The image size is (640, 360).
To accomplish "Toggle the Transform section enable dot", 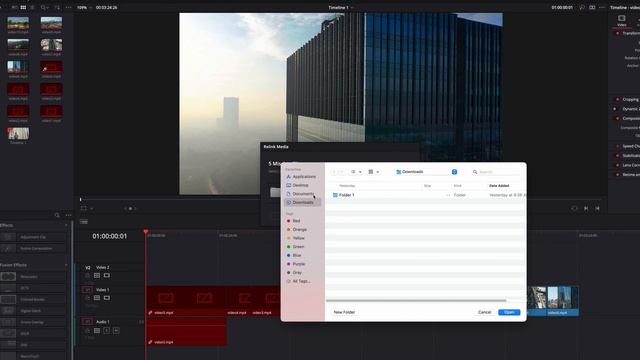I will (x=617, y=33).
